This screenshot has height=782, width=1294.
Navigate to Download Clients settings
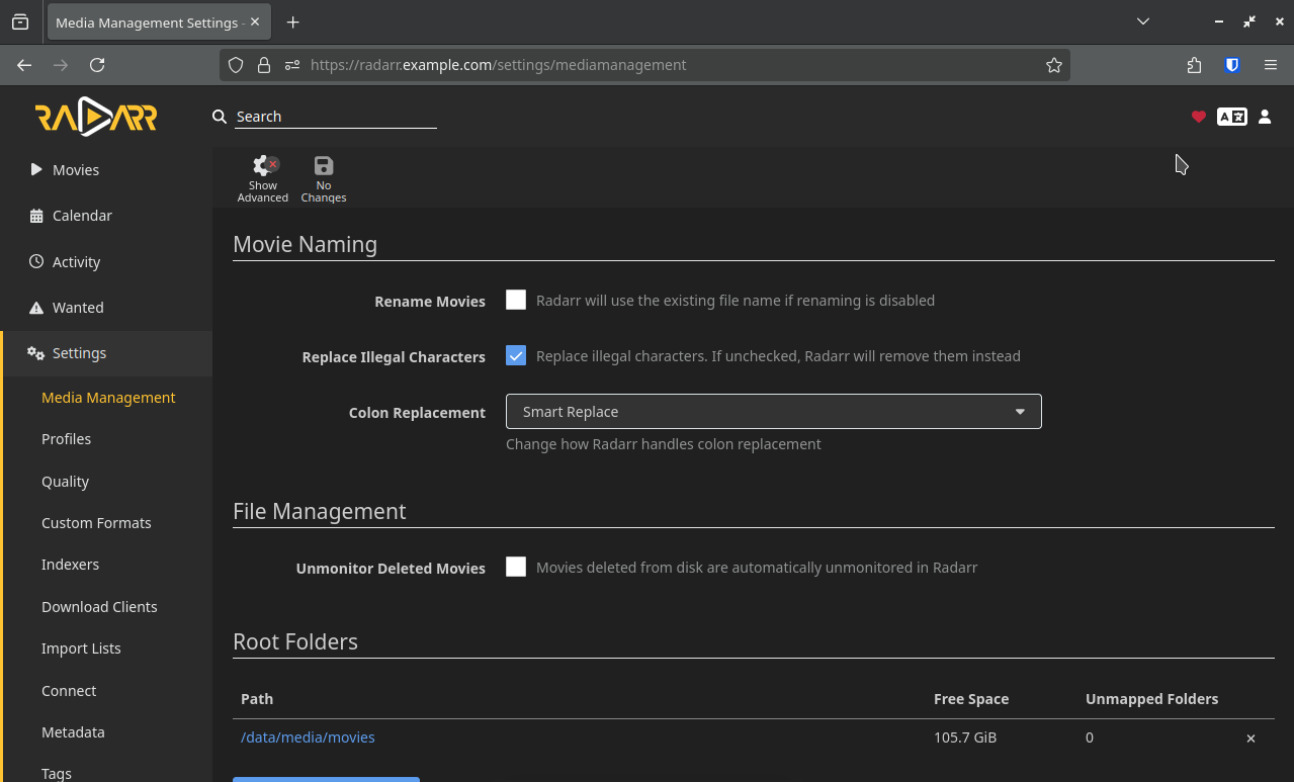click(99, 607)
